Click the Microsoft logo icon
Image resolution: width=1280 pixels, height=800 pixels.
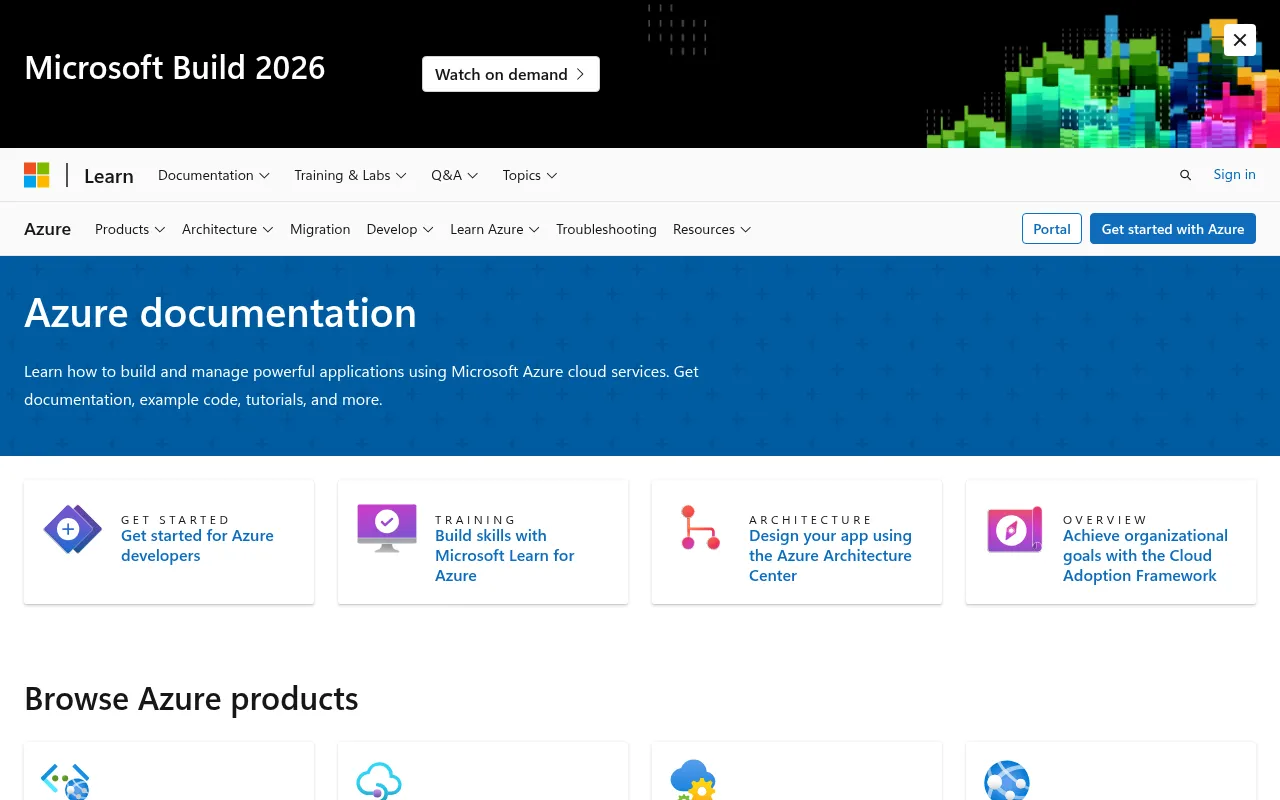(x=37, y=175)
